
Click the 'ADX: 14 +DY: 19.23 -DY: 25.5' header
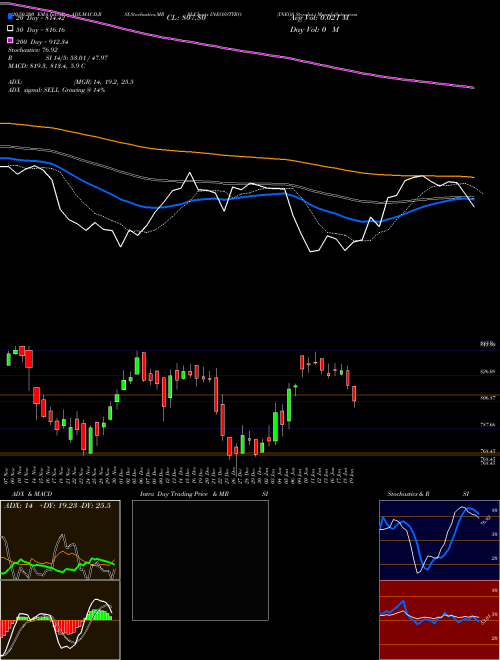[57, 506]
